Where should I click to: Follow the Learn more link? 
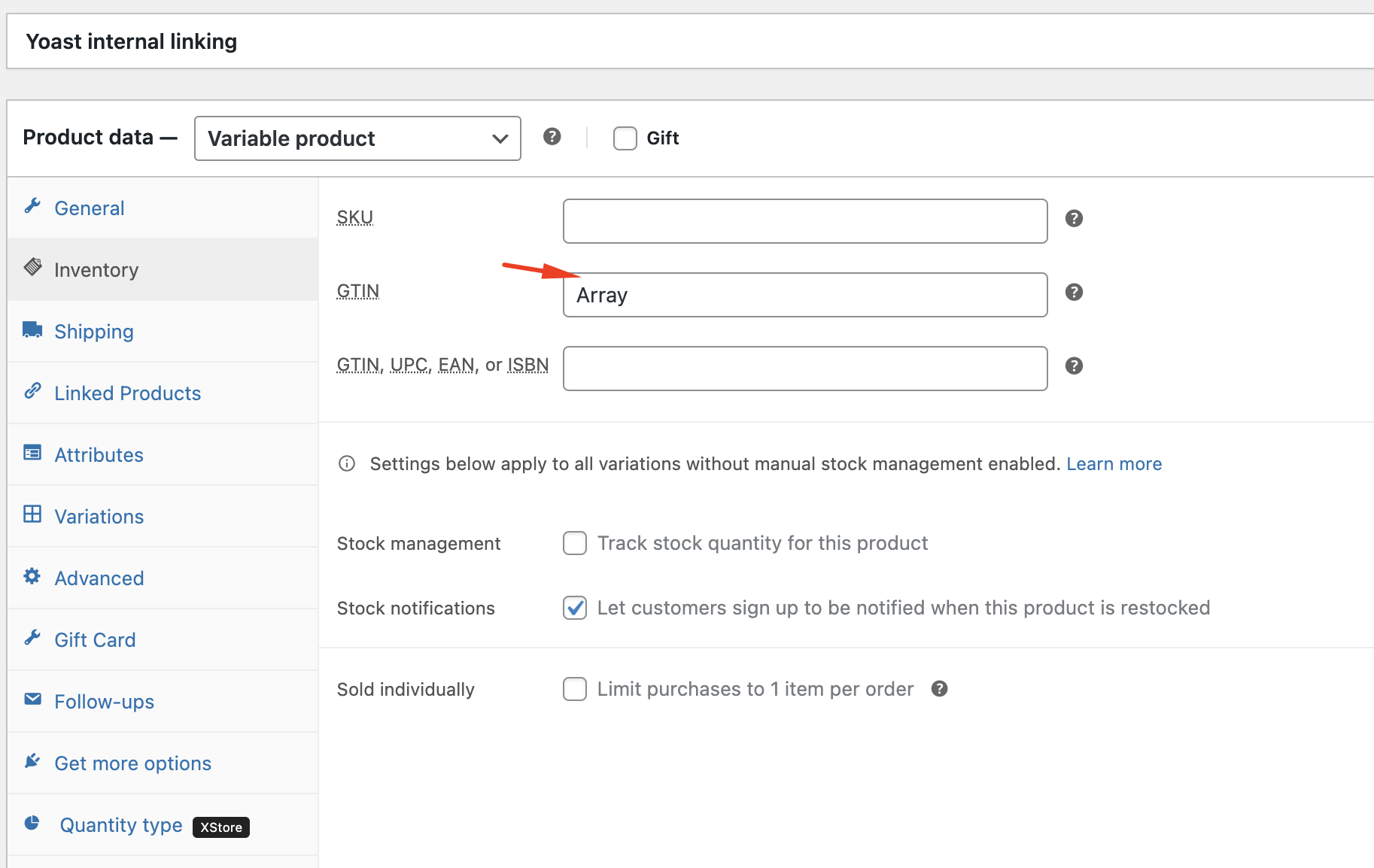[1114, 464]
